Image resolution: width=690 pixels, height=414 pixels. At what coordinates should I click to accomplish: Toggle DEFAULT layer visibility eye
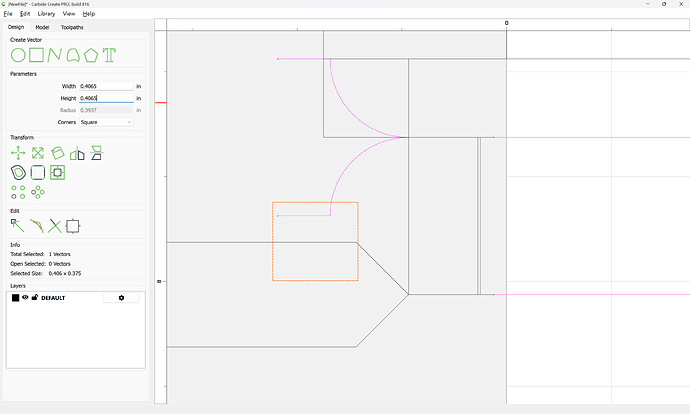(x=25, y=297)
